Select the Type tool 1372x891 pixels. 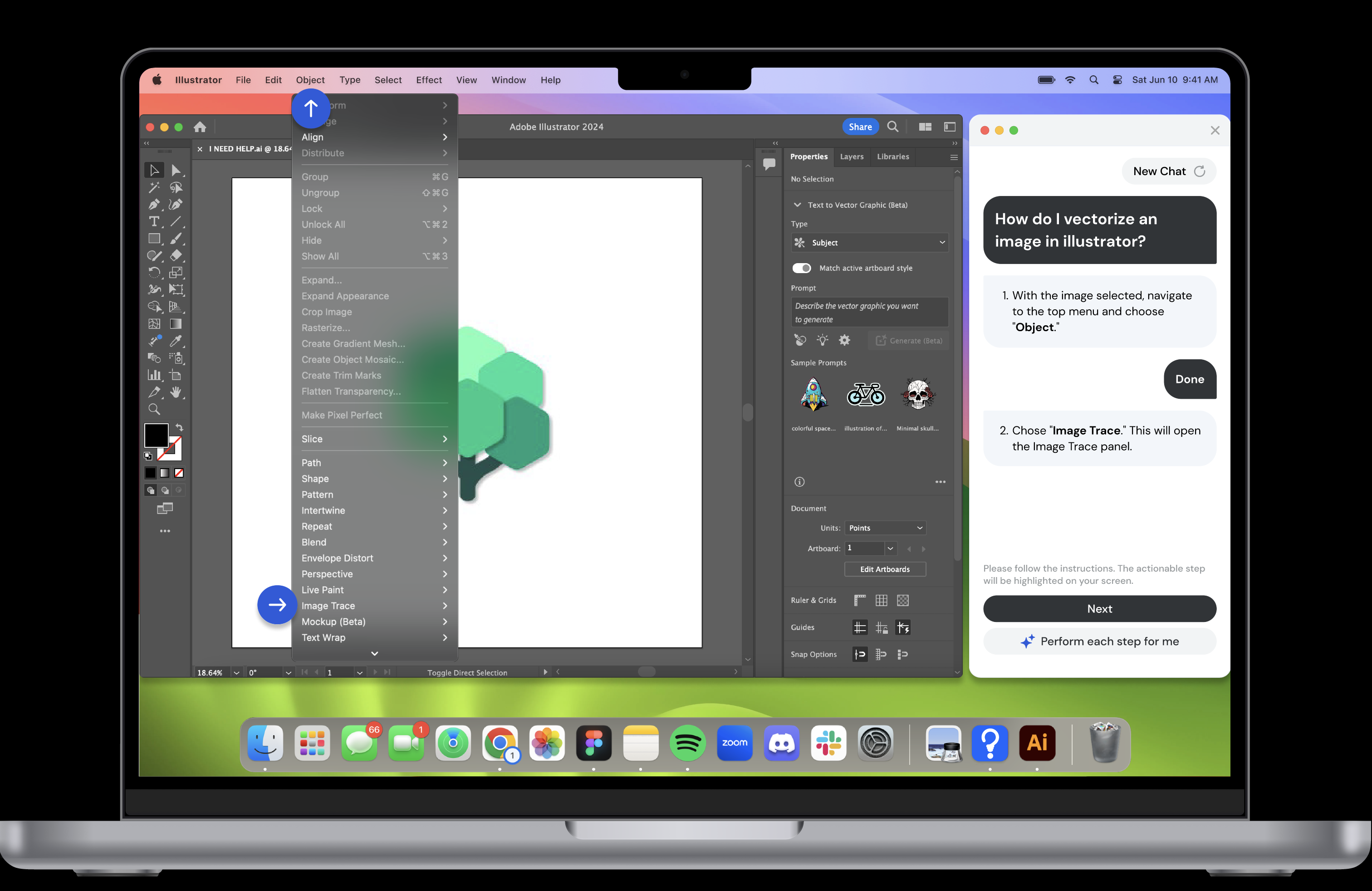154,221
